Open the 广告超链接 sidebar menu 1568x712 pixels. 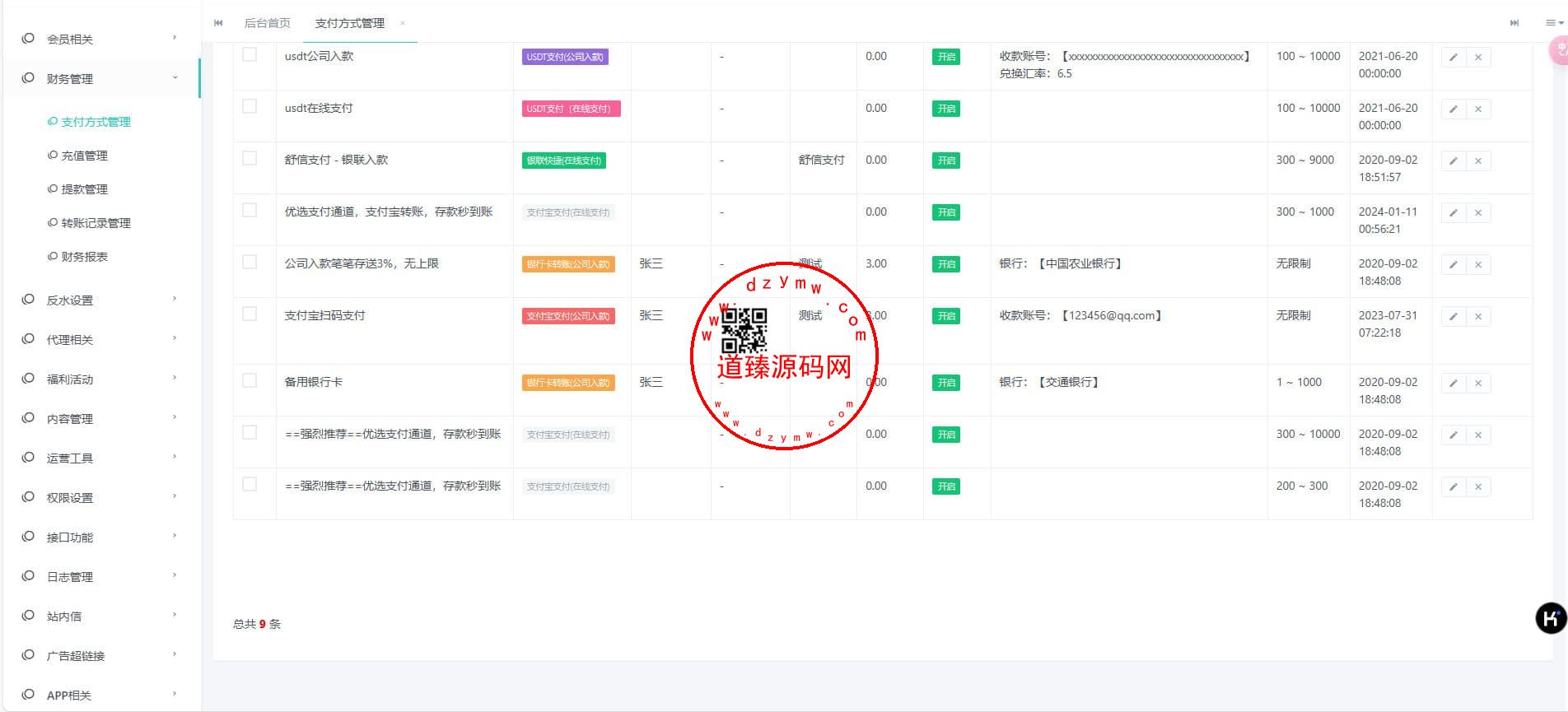point(101,656)
